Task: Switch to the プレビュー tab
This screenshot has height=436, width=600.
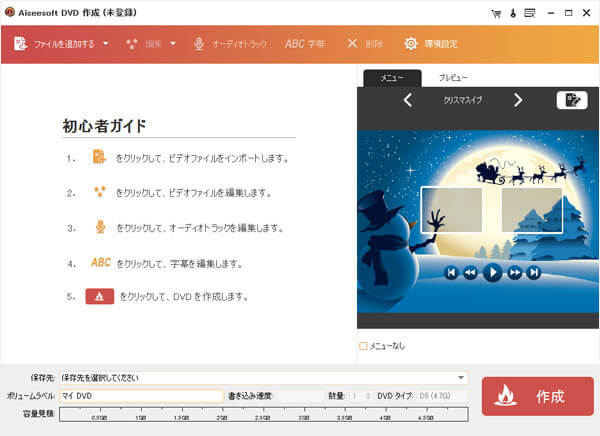Action: tap(453, 78)
